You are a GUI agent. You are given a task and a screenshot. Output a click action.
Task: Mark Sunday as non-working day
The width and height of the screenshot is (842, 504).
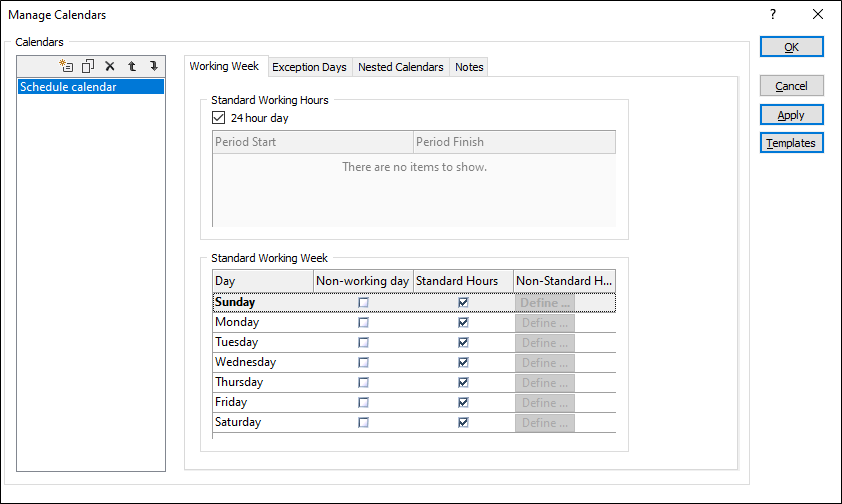[x=363, y=302]
